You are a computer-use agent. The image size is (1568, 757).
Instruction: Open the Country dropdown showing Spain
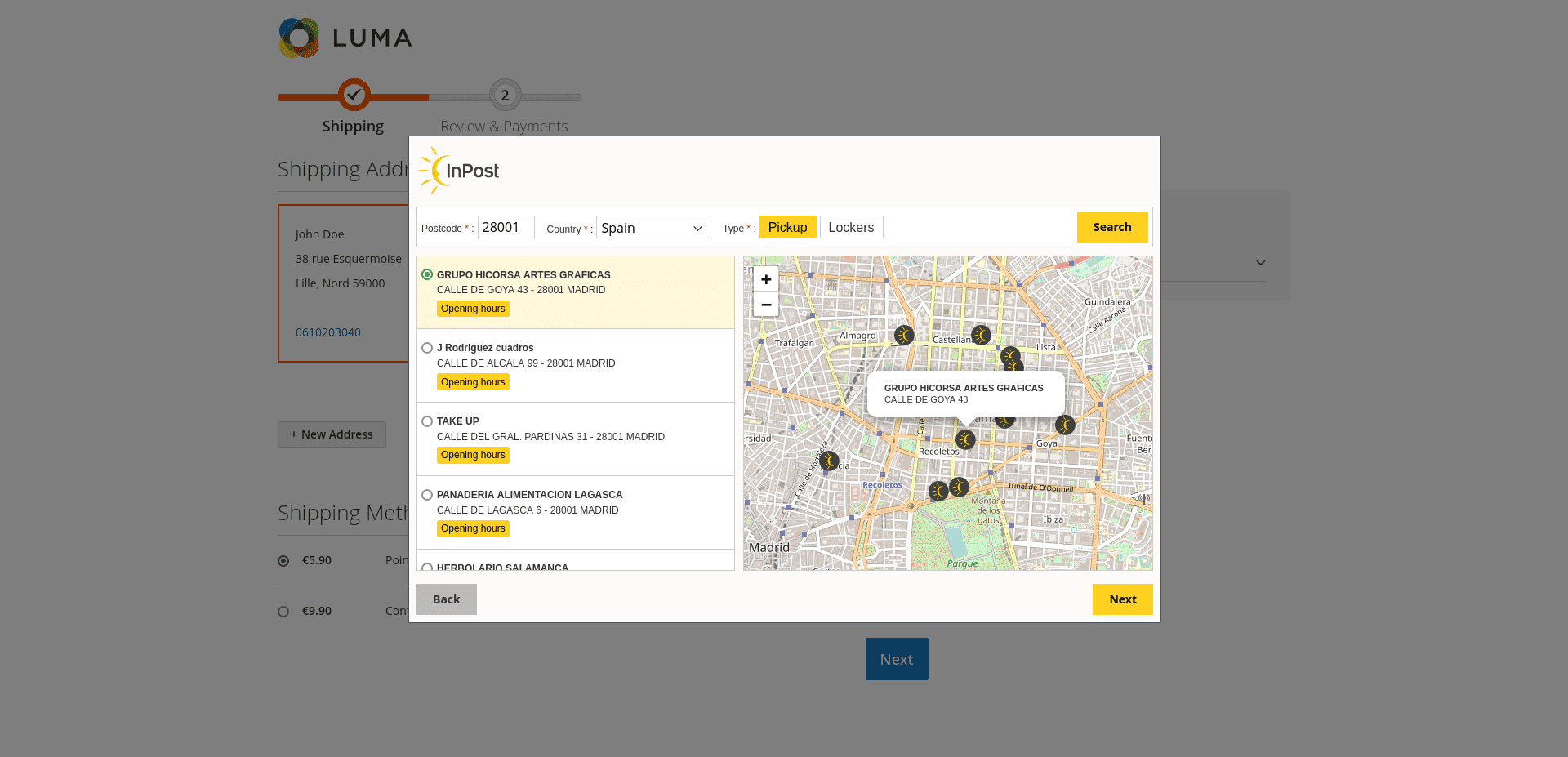653,228
